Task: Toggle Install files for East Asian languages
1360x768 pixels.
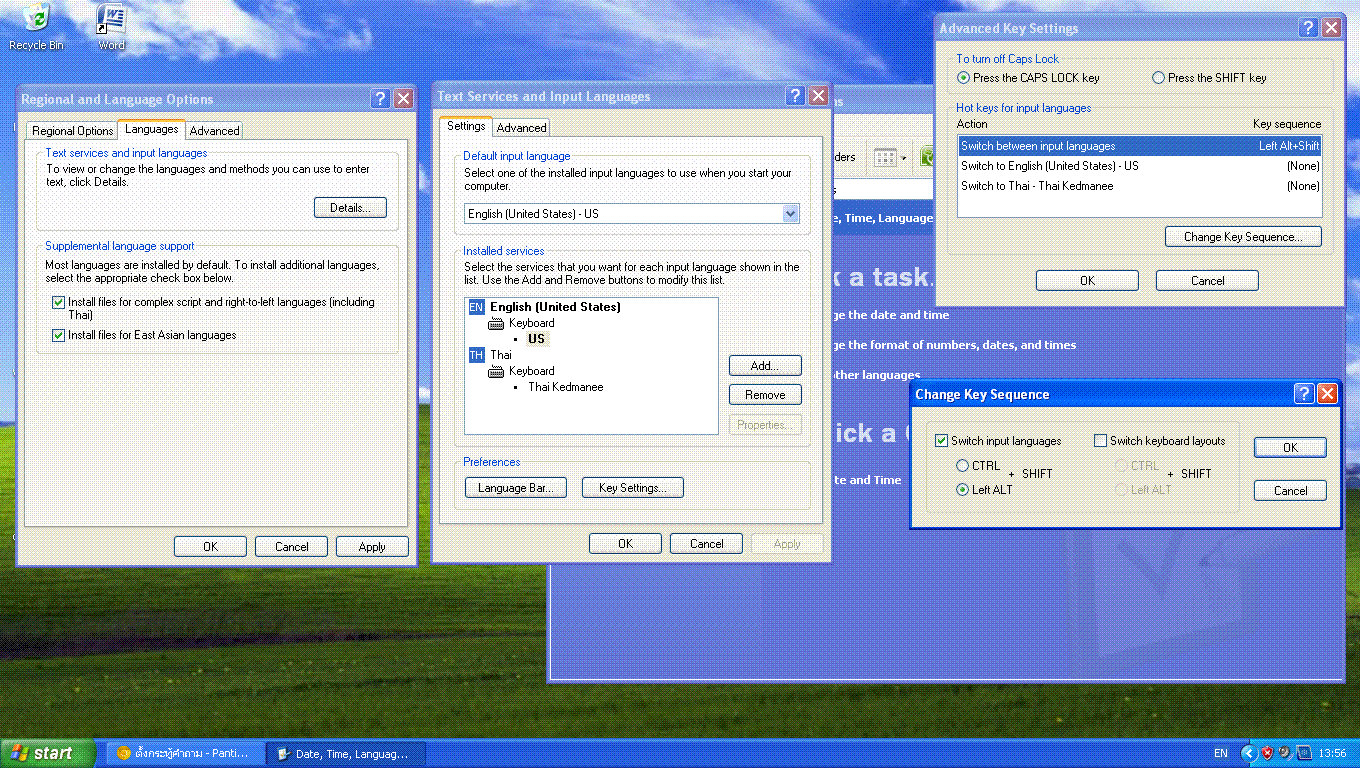Action: [x=59, y=336]
